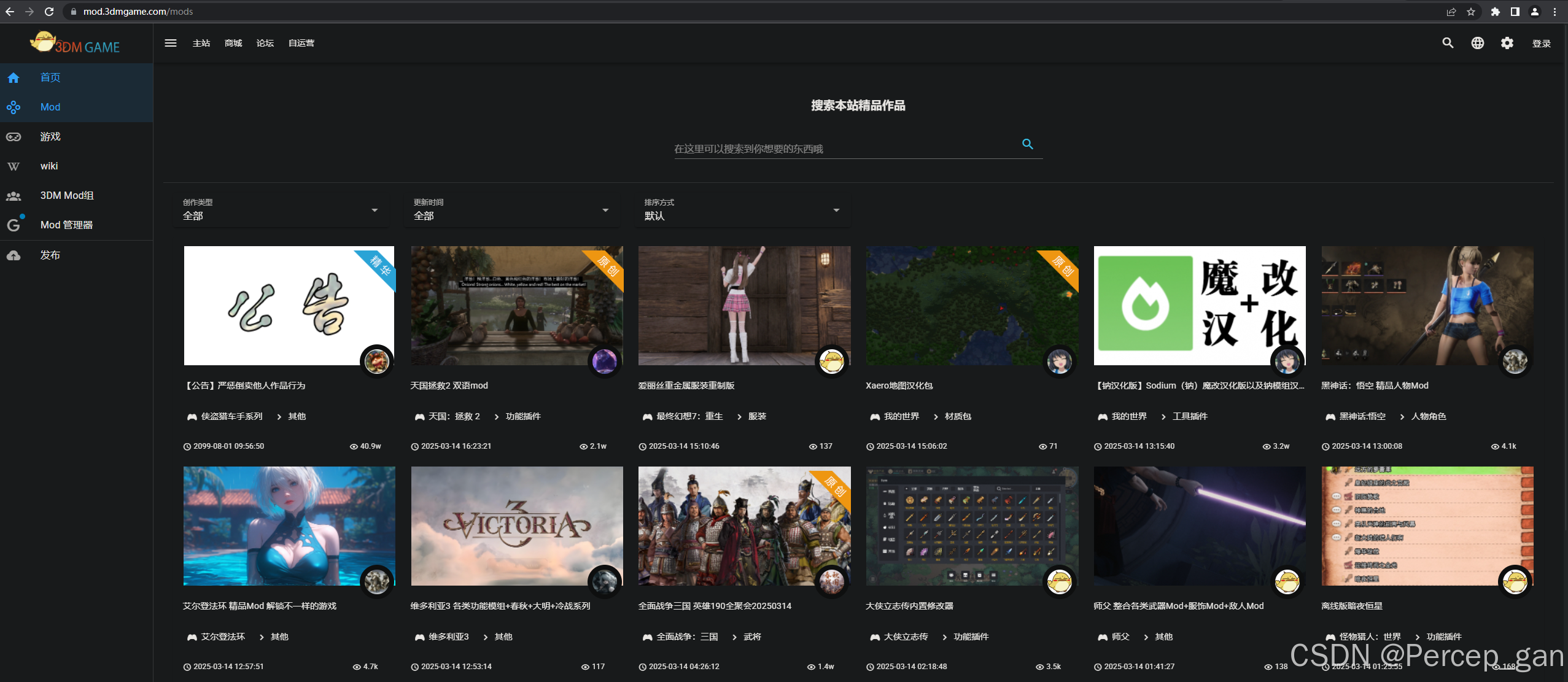Image resolution: width=1568 pixels, height=682 pixels.
Task: Click the 发布 upload cloud icon
Action: coord(14,255)
